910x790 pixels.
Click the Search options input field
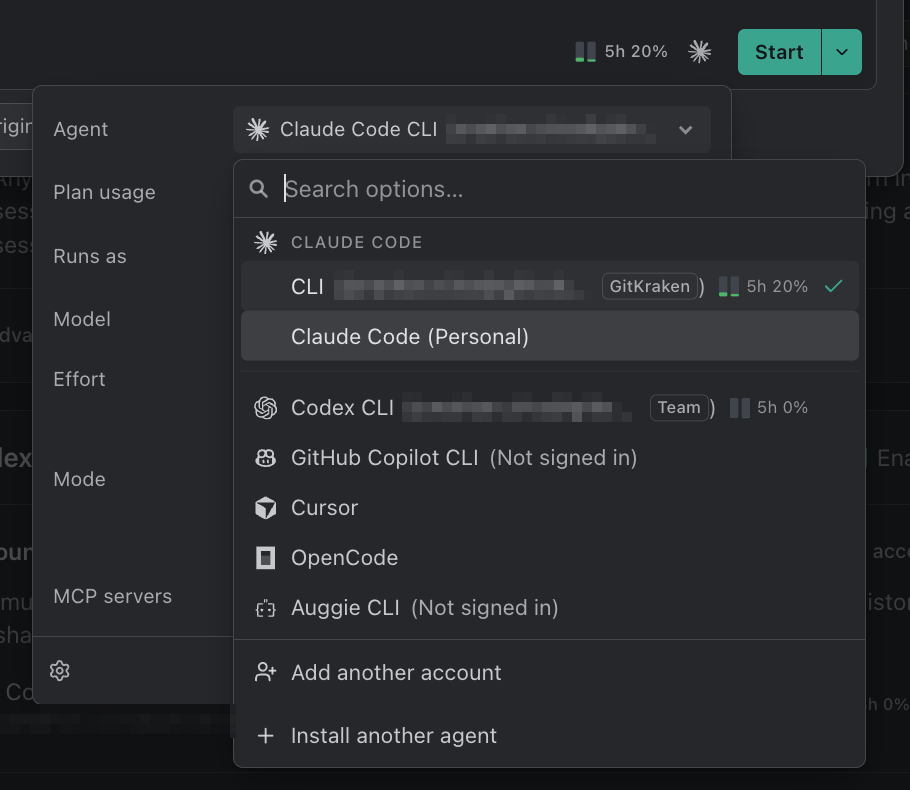click(x=549, y=189)
